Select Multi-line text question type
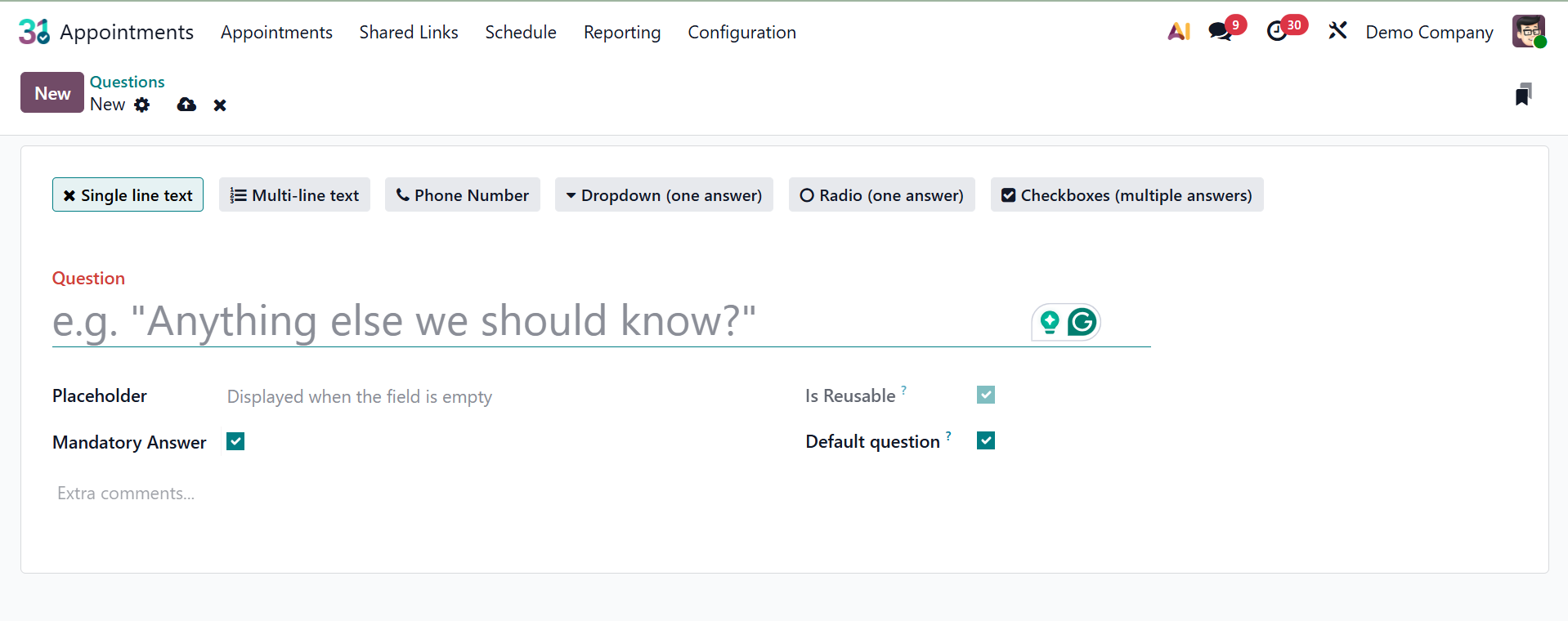The height and width of the screenshot is (621, 1568). point(294,194)
